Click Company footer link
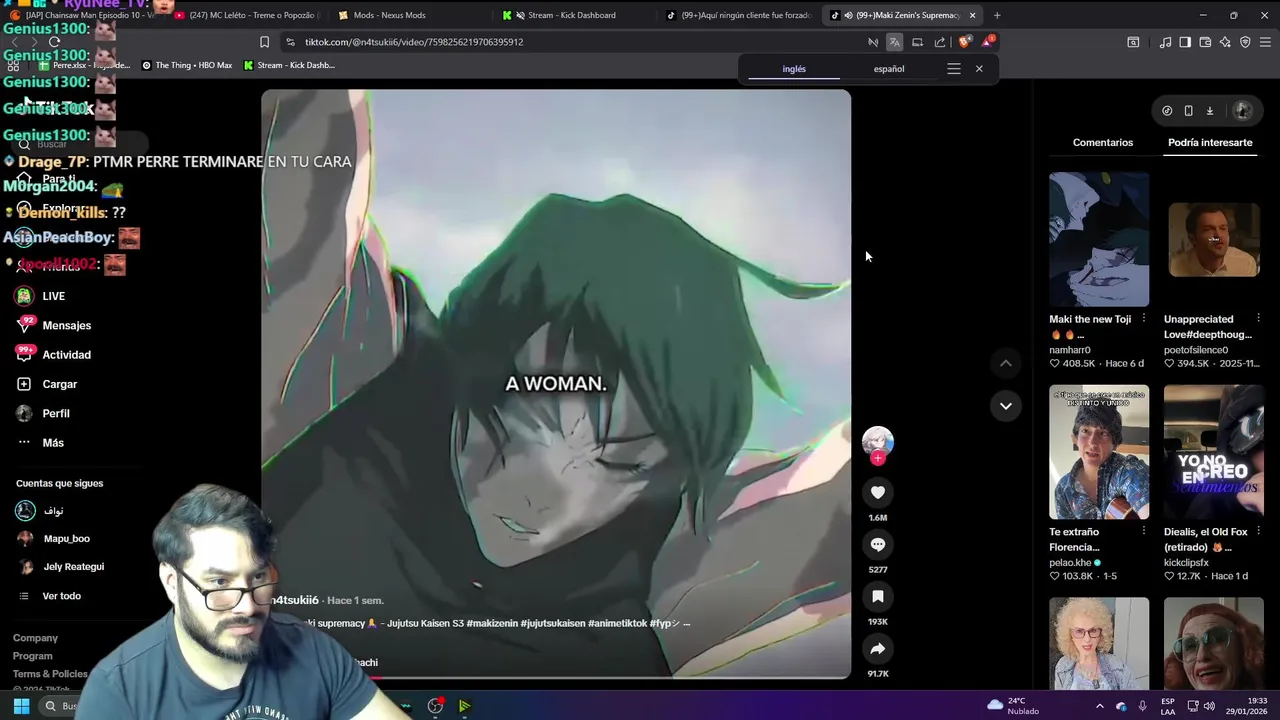Image resolution: width=1280 pixels, height=720 pixels. [x=35, y=638]
